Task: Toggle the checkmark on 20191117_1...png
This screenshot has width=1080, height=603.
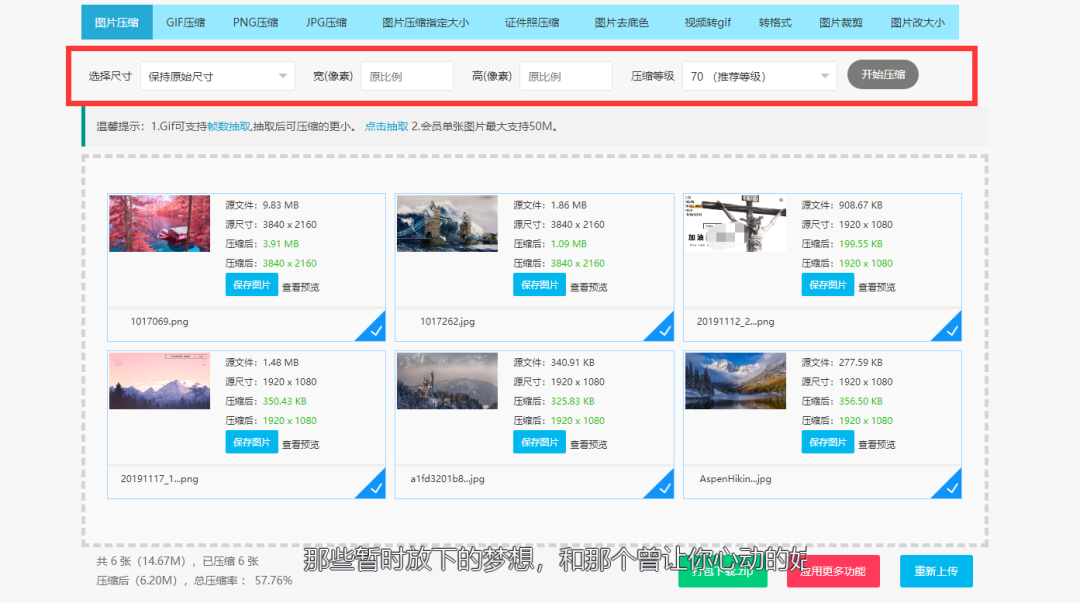Action: pyautogui.click(x=375, y=488)
